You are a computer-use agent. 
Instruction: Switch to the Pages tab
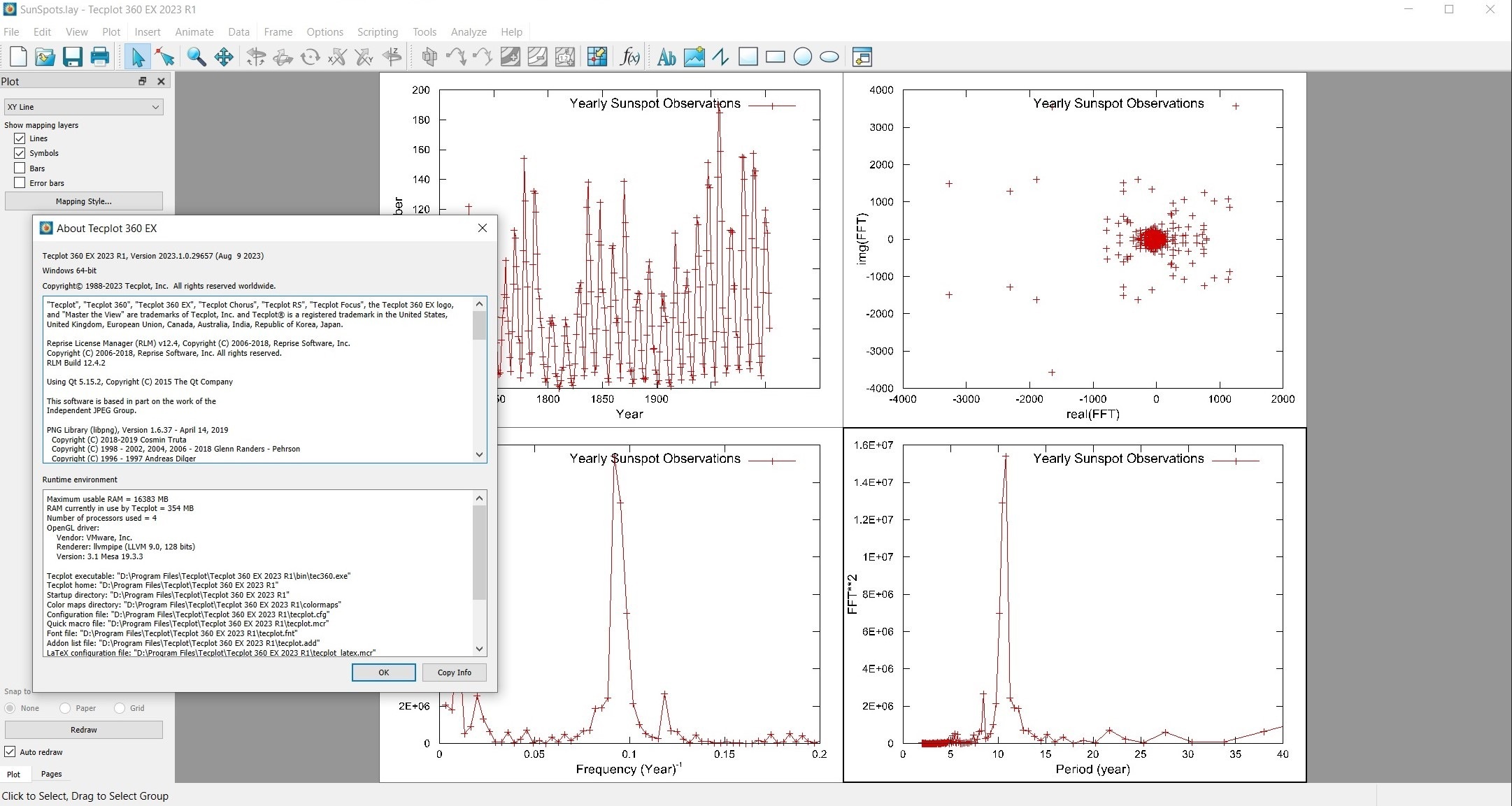[51, 774]
